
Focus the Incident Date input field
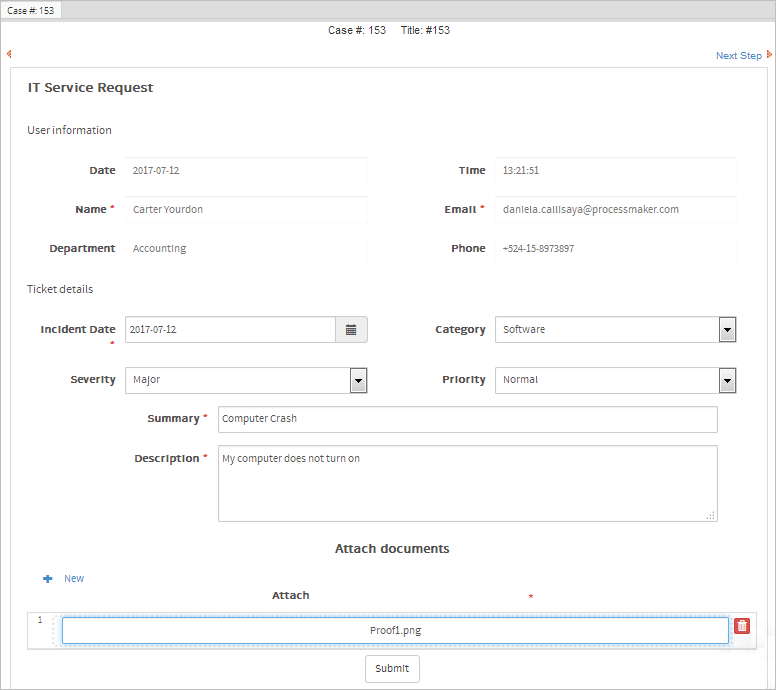tap(230, 330)
